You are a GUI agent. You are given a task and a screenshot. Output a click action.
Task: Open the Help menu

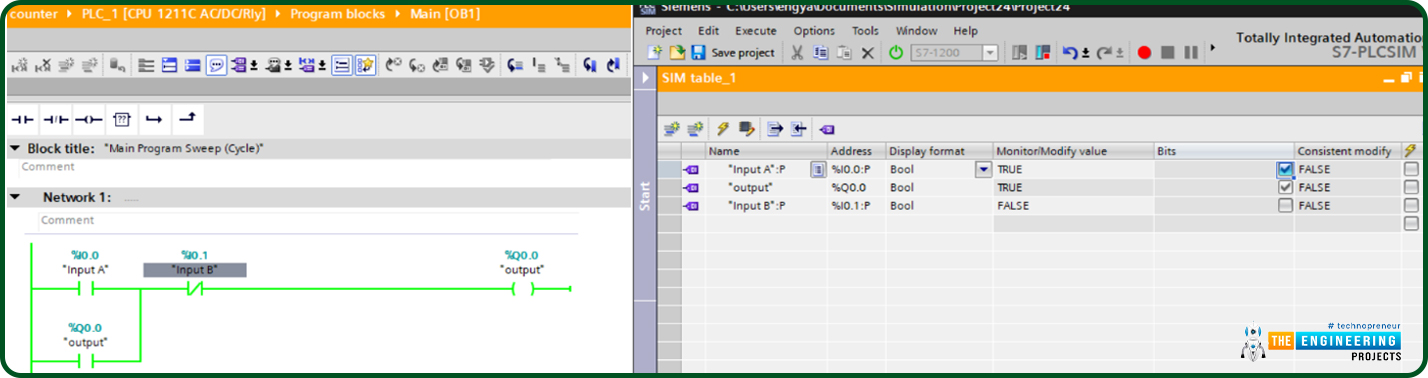tap(966, 31)
